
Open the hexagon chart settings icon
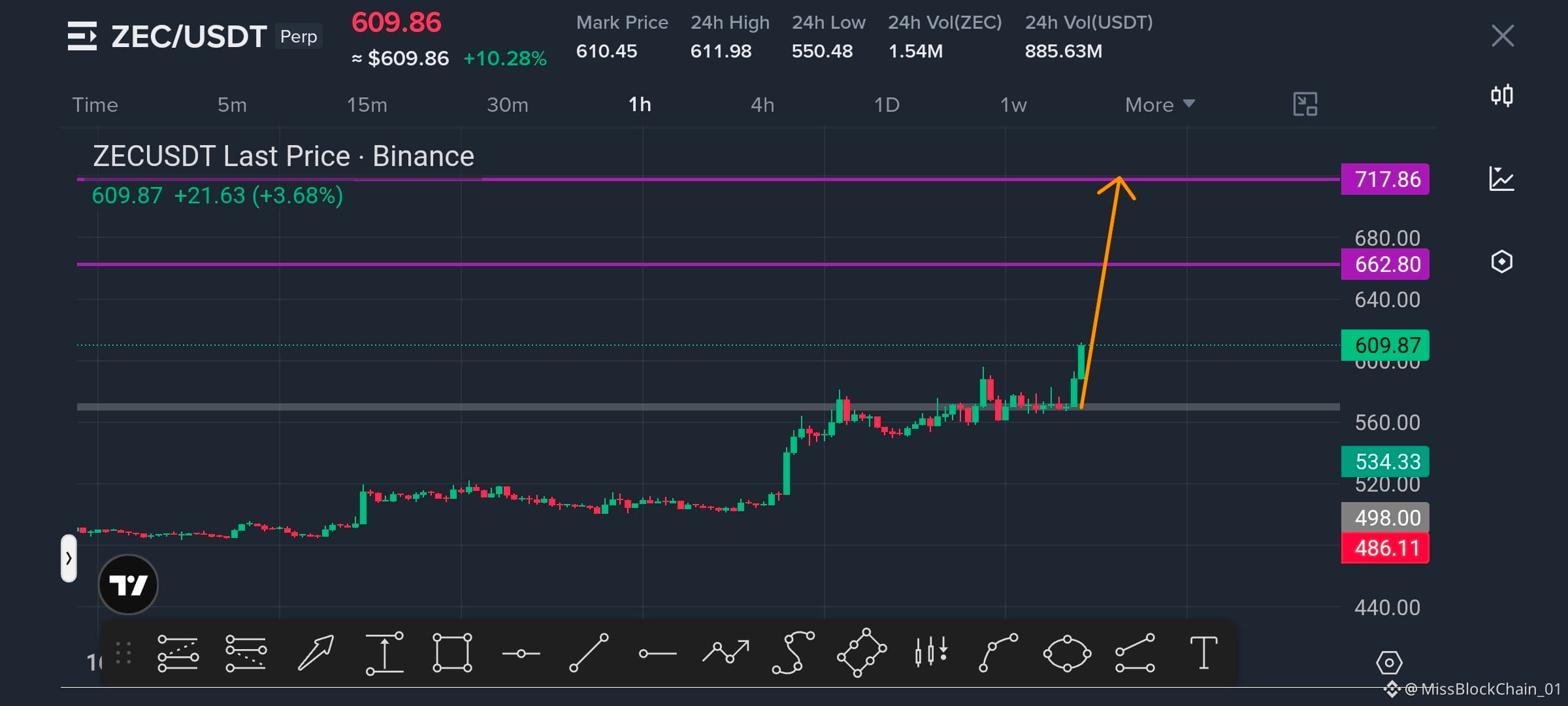pyautogui.click(x=1502, y=261)
